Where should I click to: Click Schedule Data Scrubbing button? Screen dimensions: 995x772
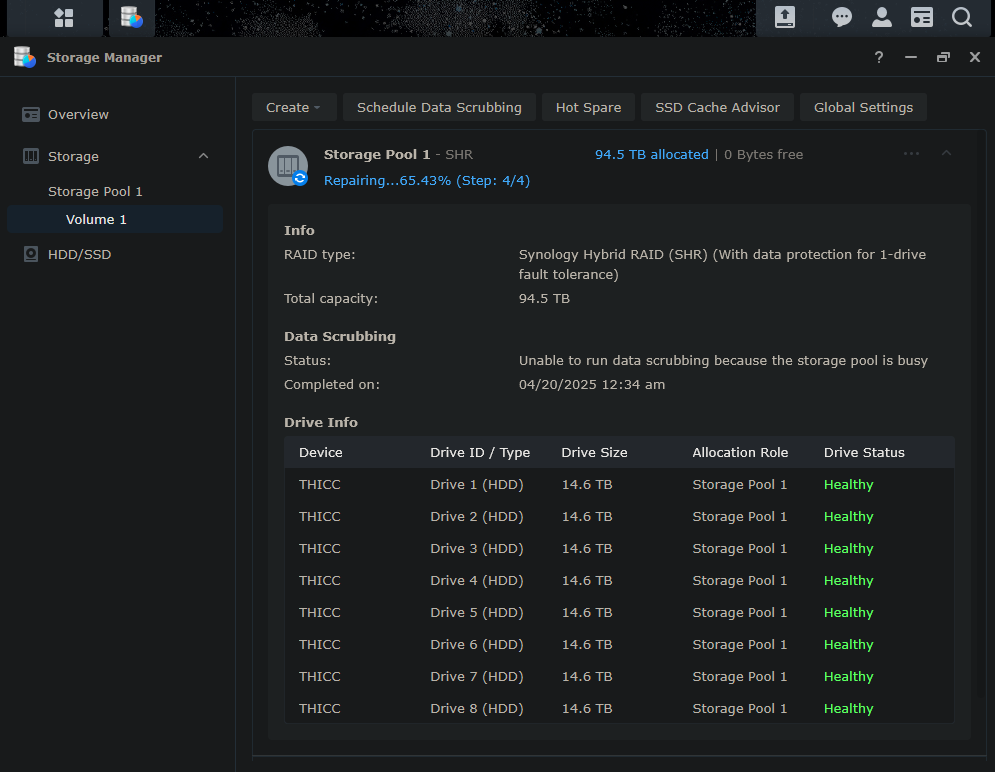point(439,107)
